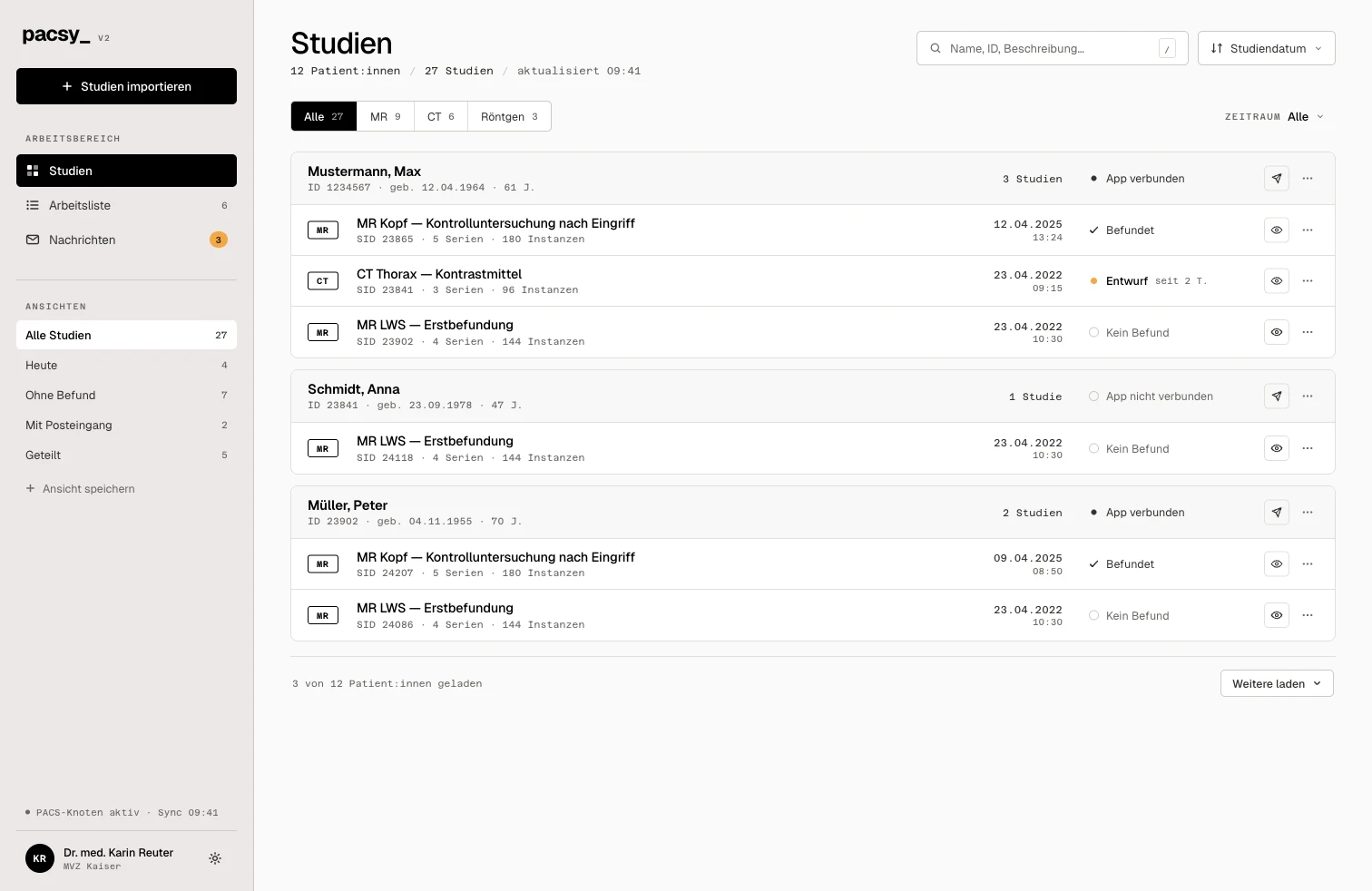This screenshot has width=1372, height=891.
Task: Open the Studiendatum sort dropdown
Action: (1267, 49)
